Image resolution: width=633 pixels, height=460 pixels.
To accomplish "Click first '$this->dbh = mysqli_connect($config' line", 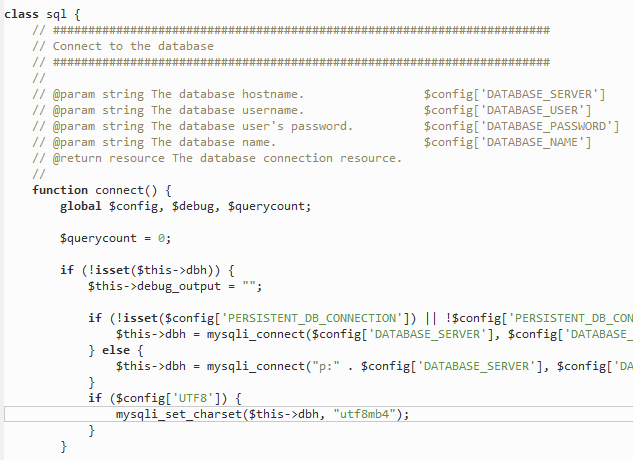I will (x=374, y=335).
